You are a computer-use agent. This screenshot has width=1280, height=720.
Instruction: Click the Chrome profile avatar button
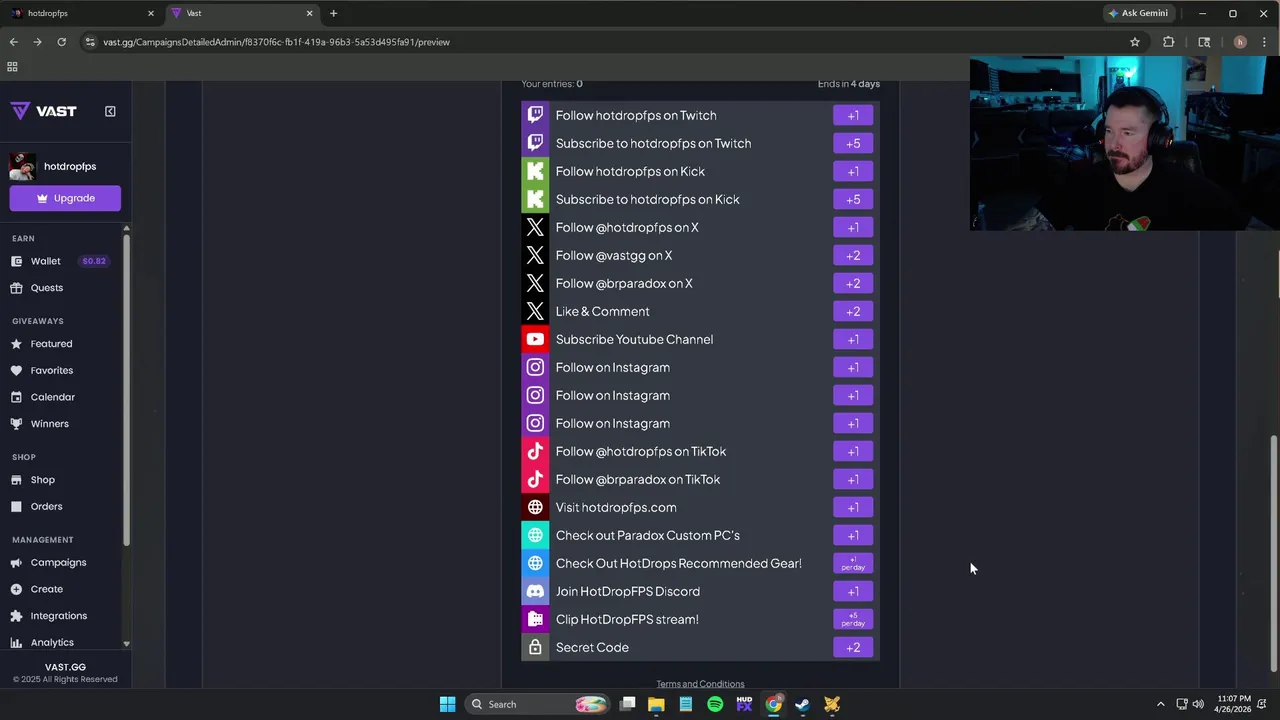coord(1240,42)
